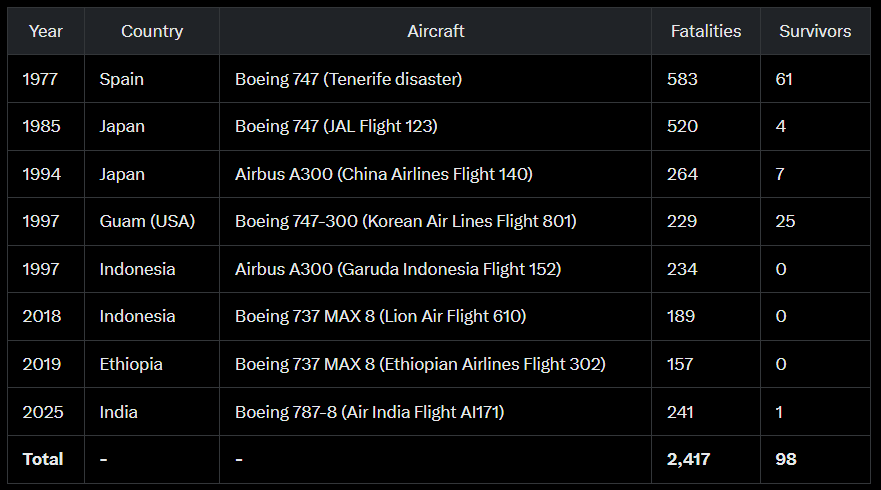This screenshot has width=881, height=490.
Task: Select Garuda Indonesia Flight 152 cell
Action: click(x=435, y=269)
